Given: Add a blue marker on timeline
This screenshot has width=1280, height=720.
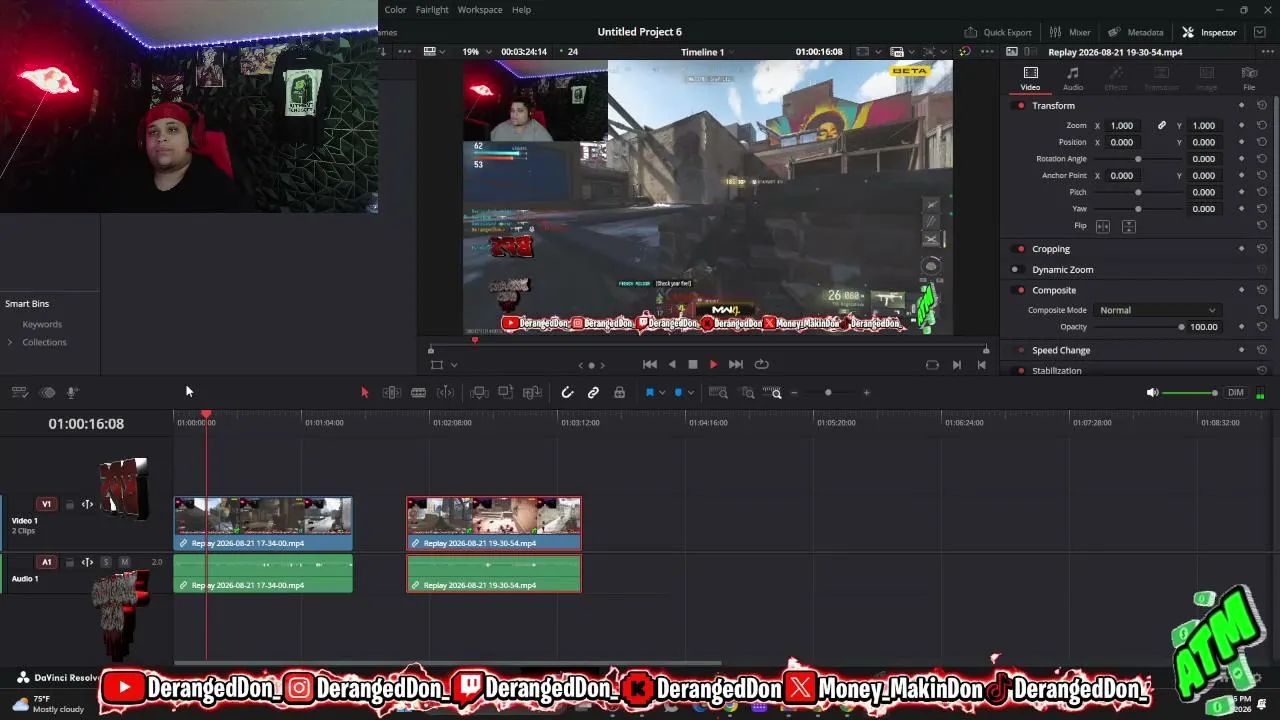Looking at the screenshot, I should pyautogui.click(x=678, y=393).
